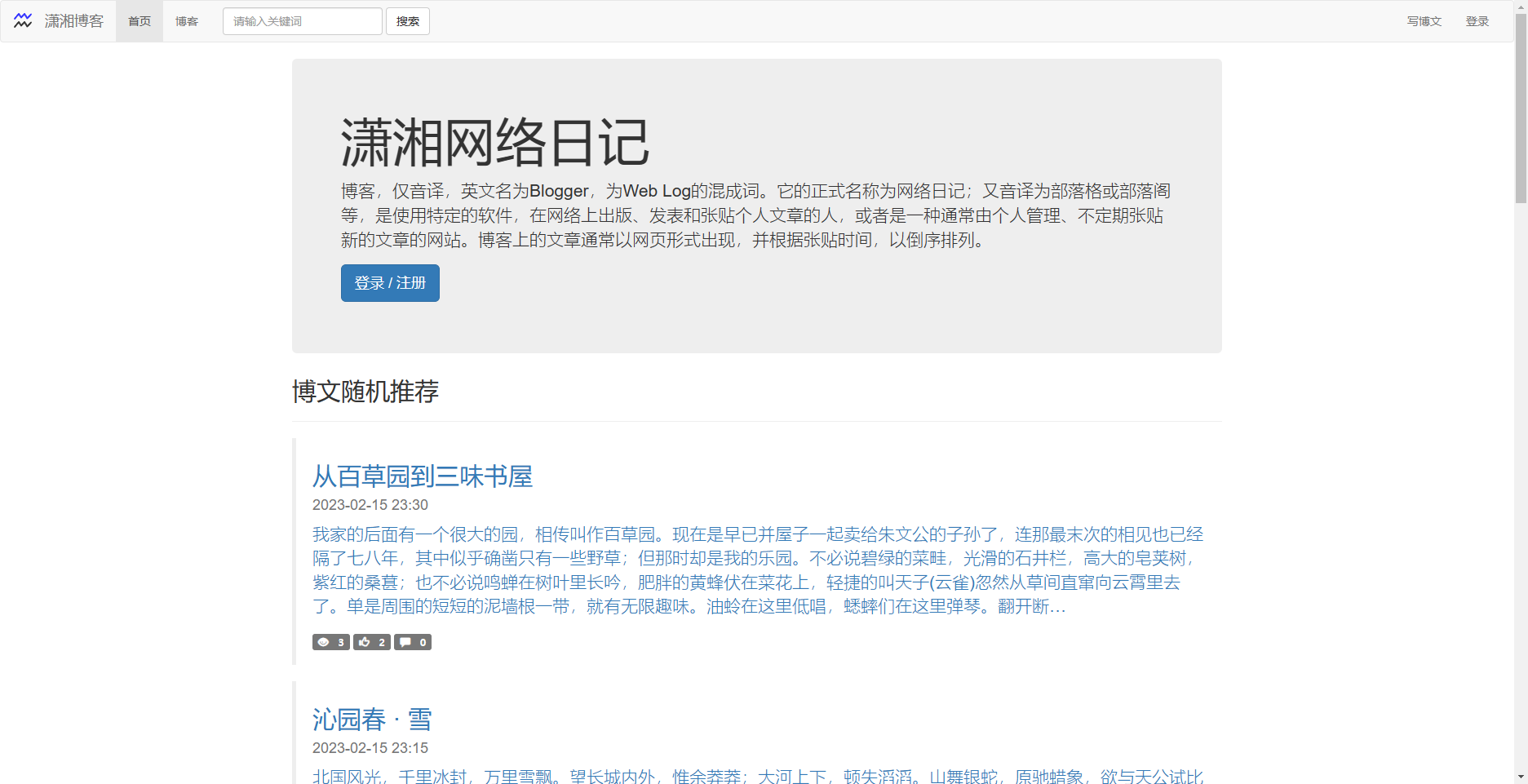The image size is (1528, 784).
Task: Click the vertical scrollbar thumb
Action: [1521, 106]
